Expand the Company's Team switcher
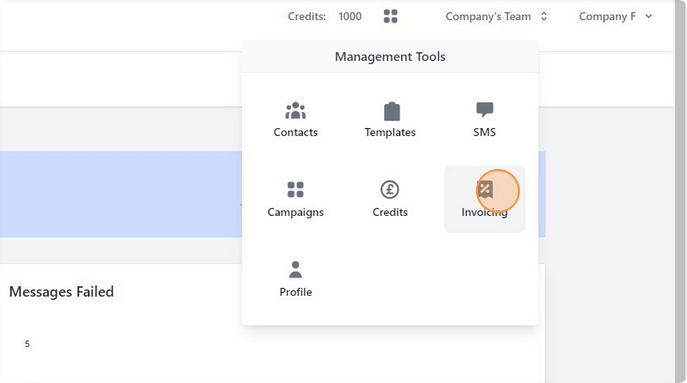 click(496, 17)
